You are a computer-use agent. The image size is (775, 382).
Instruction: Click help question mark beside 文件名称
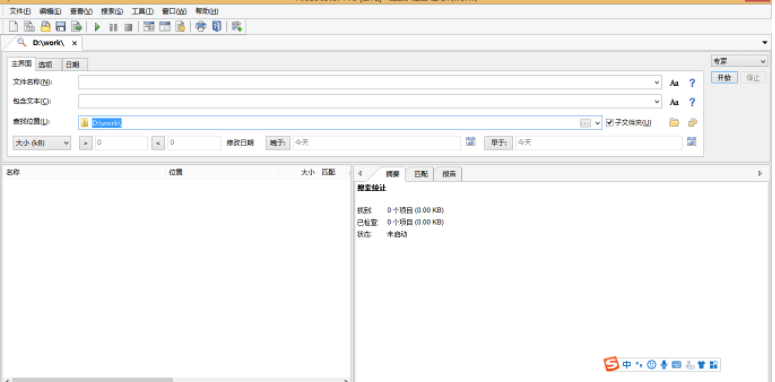click(692, 83)
